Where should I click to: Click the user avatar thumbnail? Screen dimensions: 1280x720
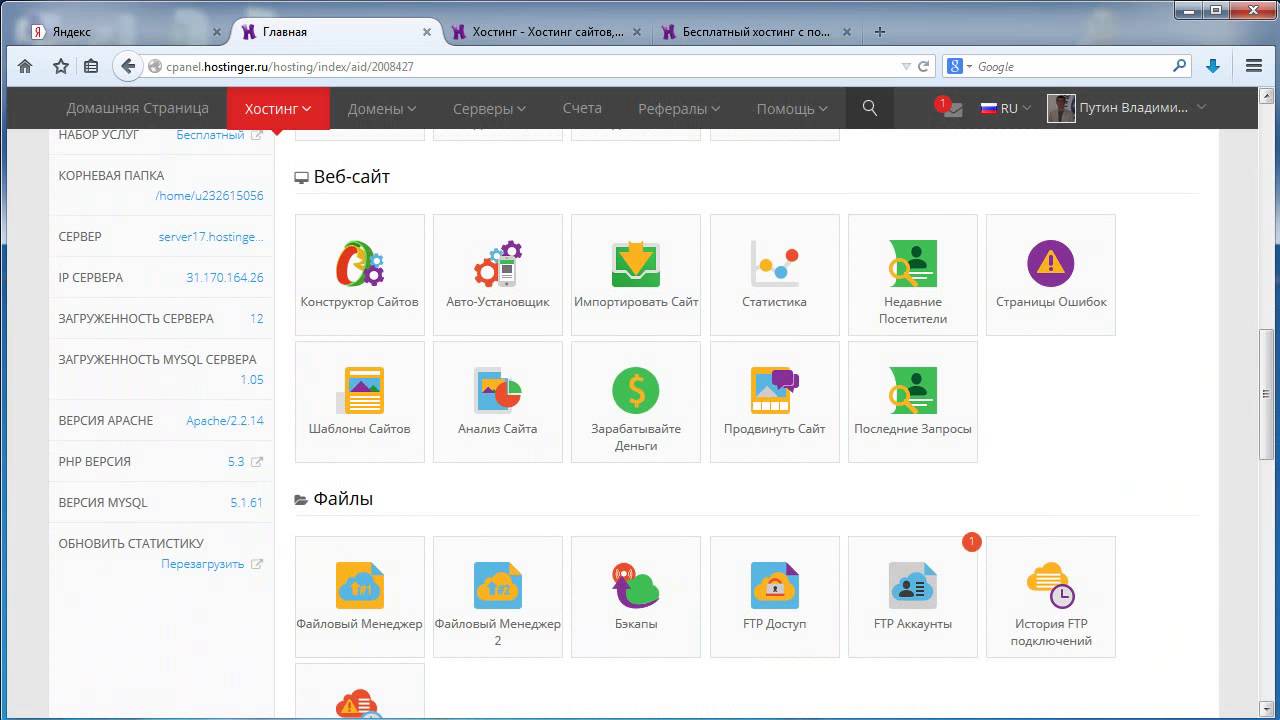[1061, 108]
